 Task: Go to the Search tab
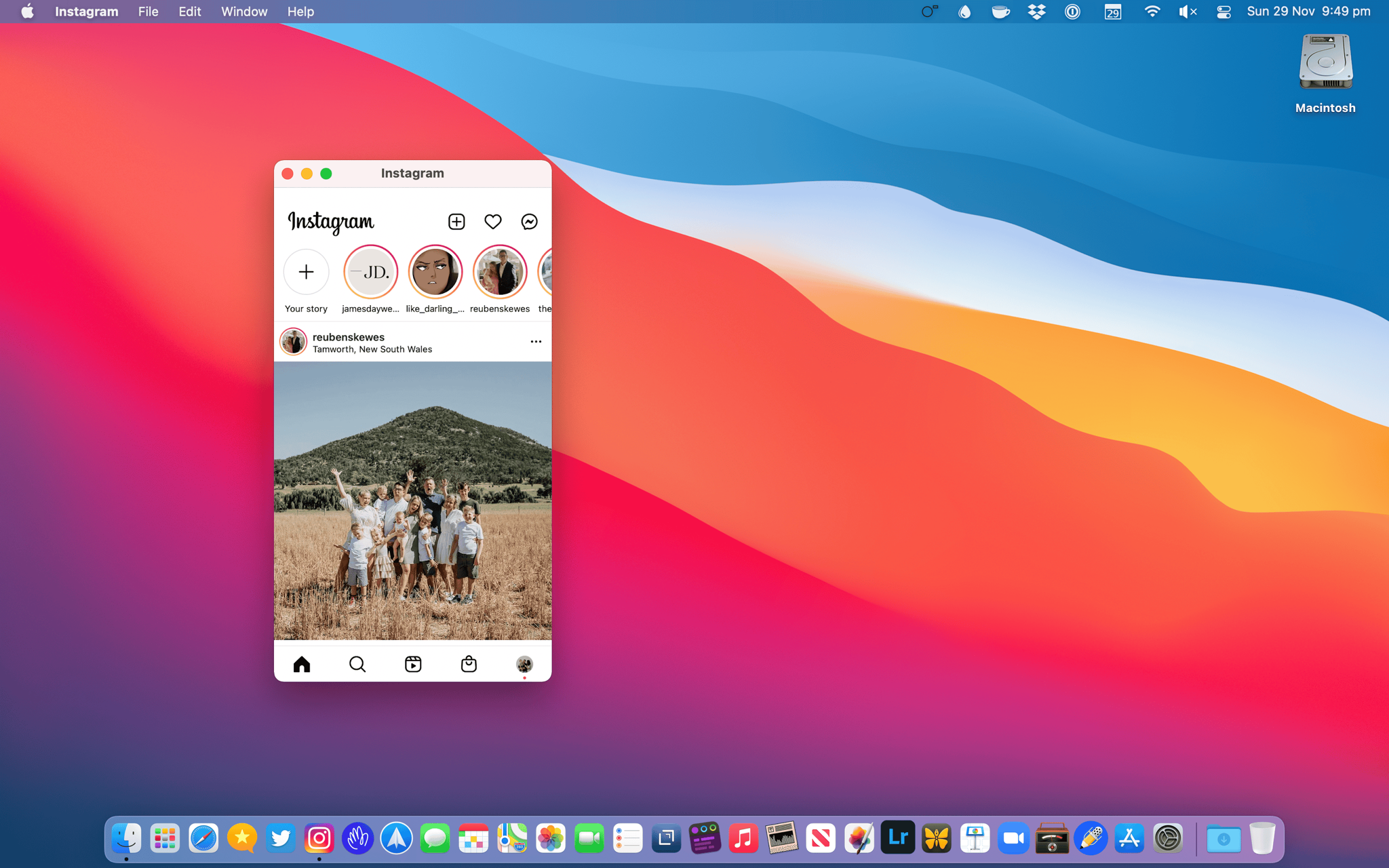[x=357, y=664]
